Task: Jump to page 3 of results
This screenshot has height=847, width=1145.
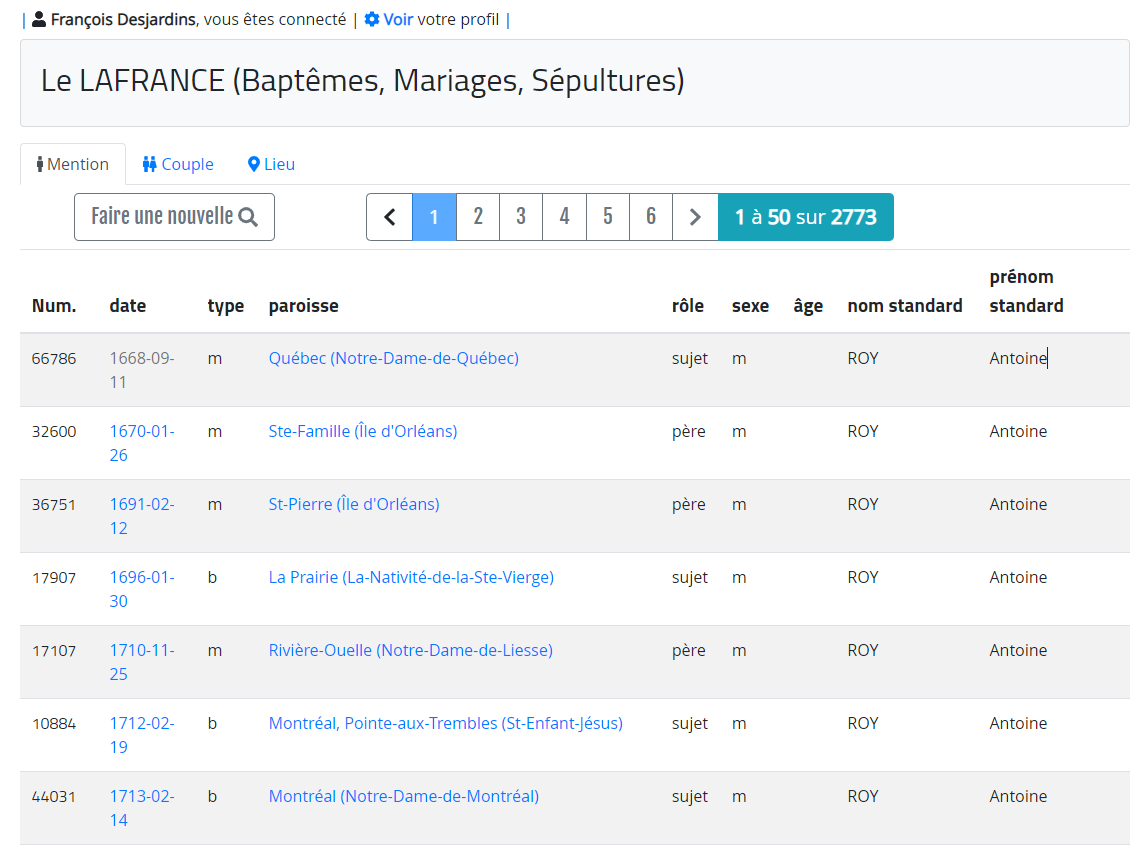Action: 521,217
